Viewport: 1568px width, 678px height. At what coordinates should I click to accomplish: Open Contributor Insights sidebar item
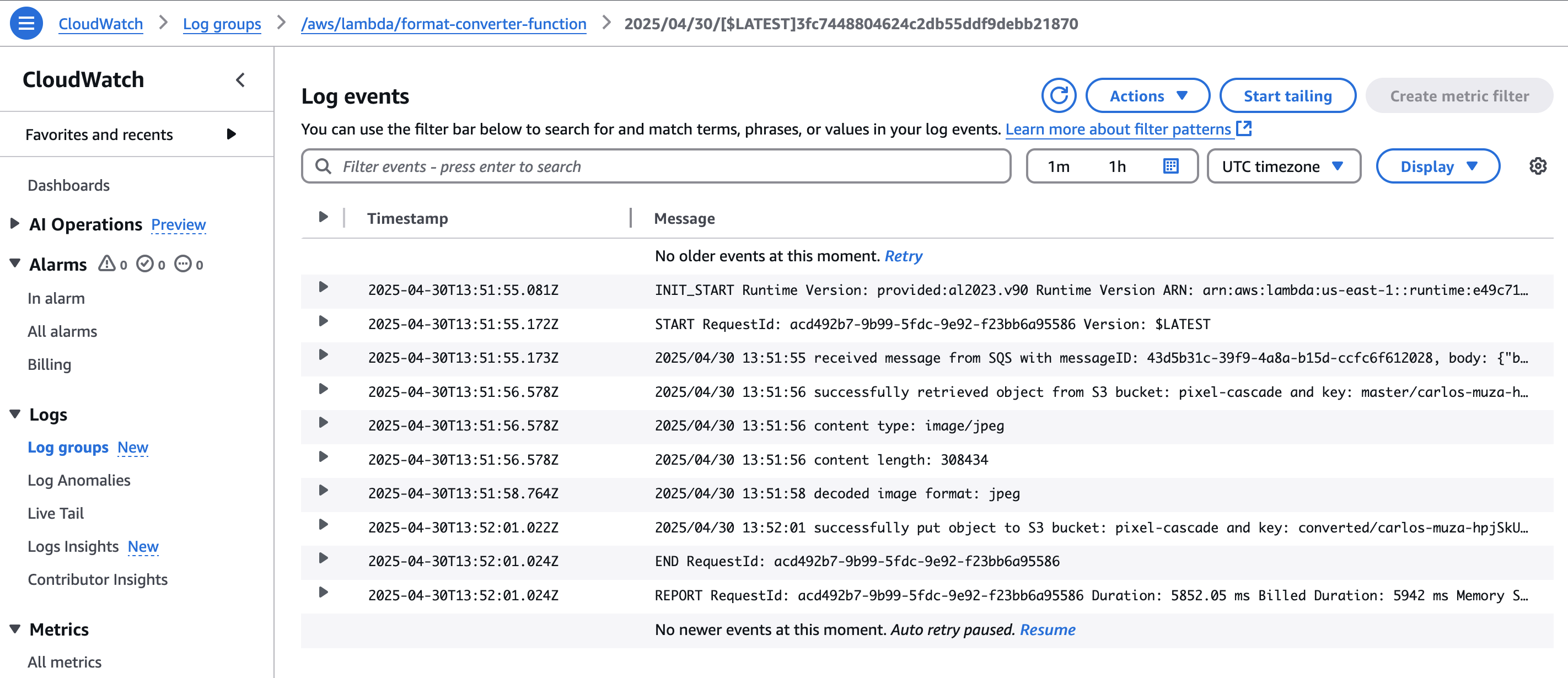click(98, 579)
